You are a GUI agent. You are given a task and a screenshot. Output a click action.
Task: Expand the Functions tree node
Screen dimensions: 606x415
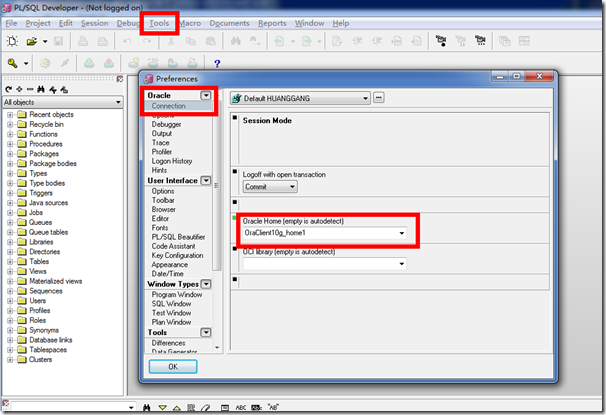[9, 134]
